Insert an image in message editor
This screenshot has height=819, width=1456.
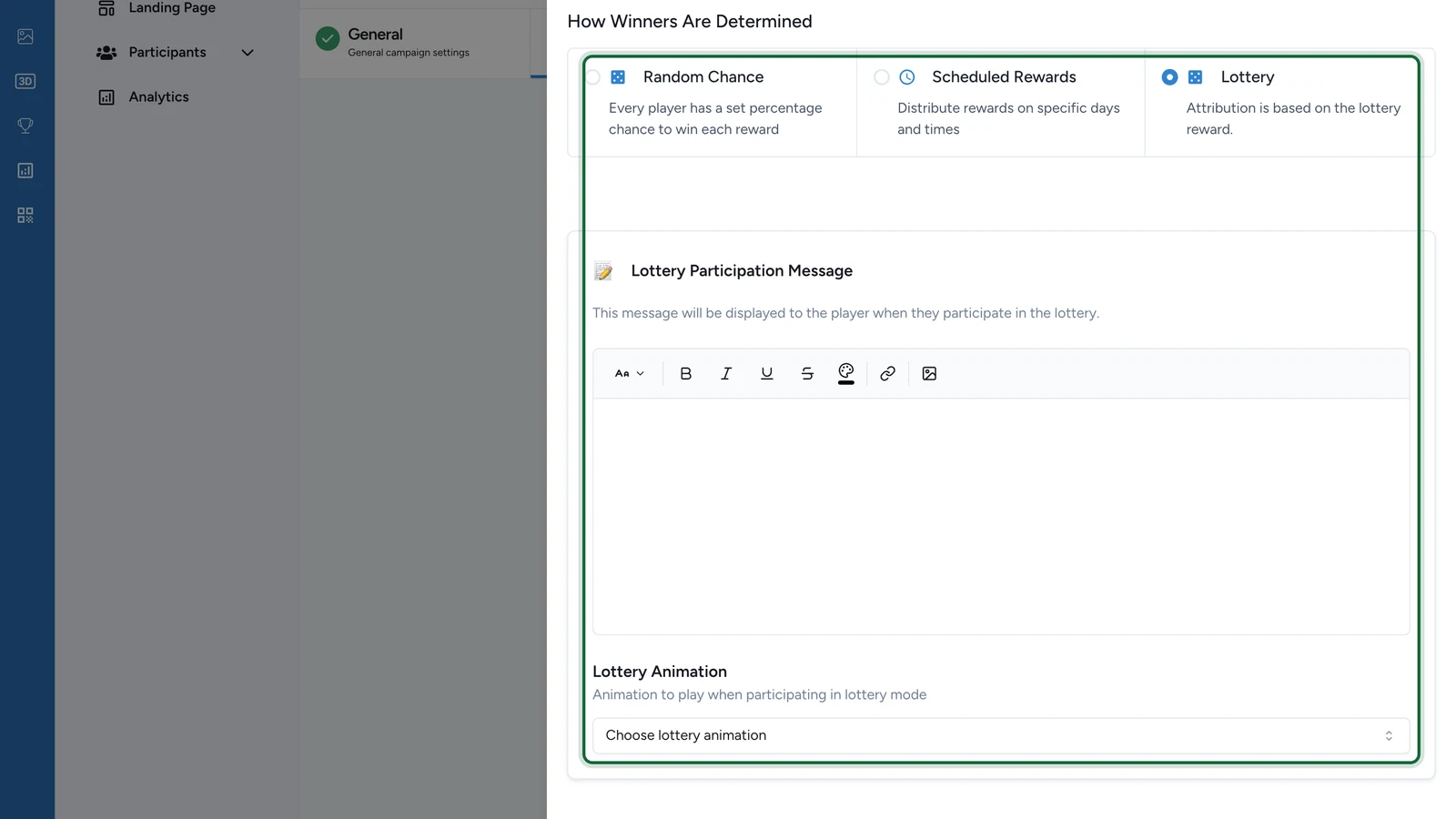tap(929, 373)
